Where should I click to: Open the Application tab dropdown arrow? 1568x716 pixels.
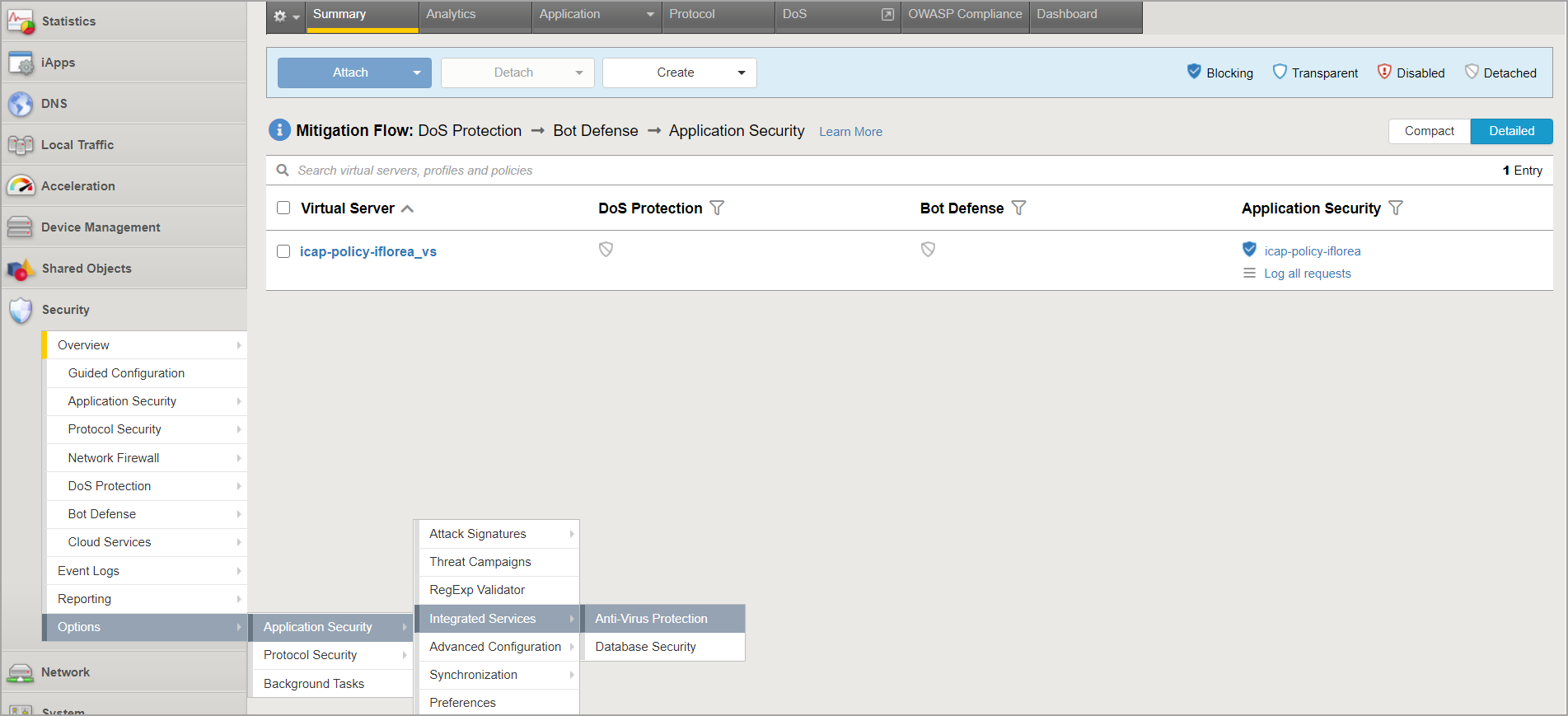650,15
